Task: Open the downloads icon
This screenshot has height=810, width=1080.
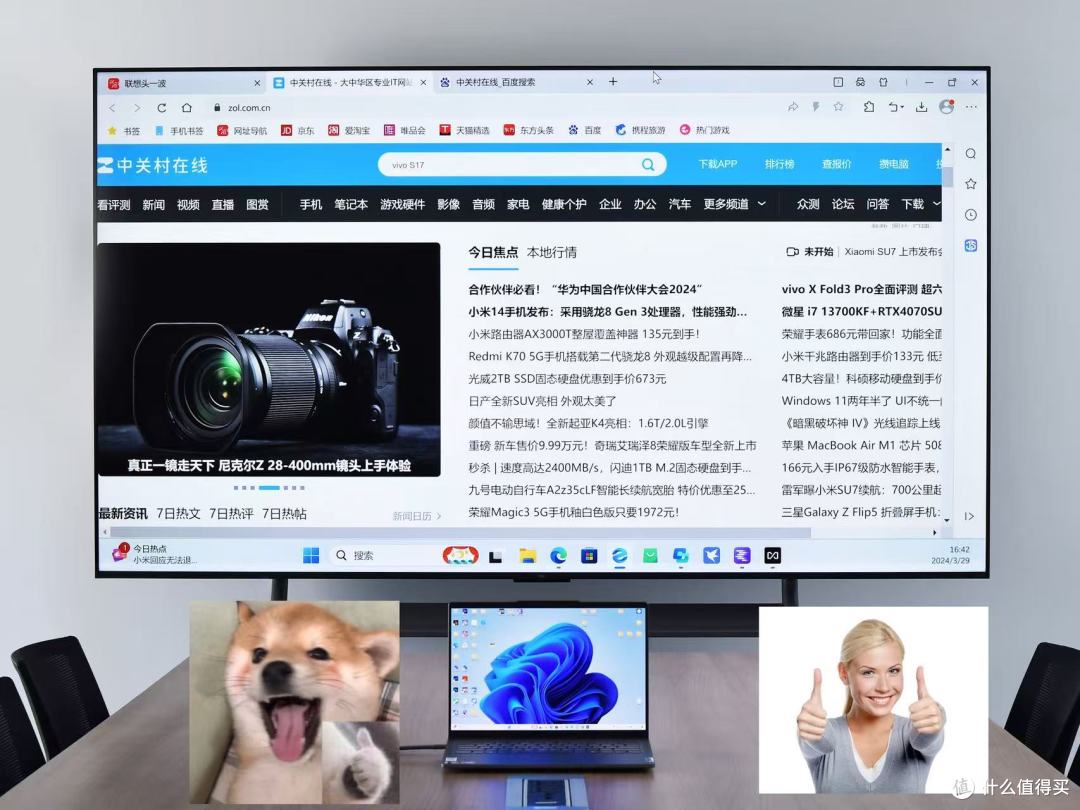Action: (x=922, y=107)
